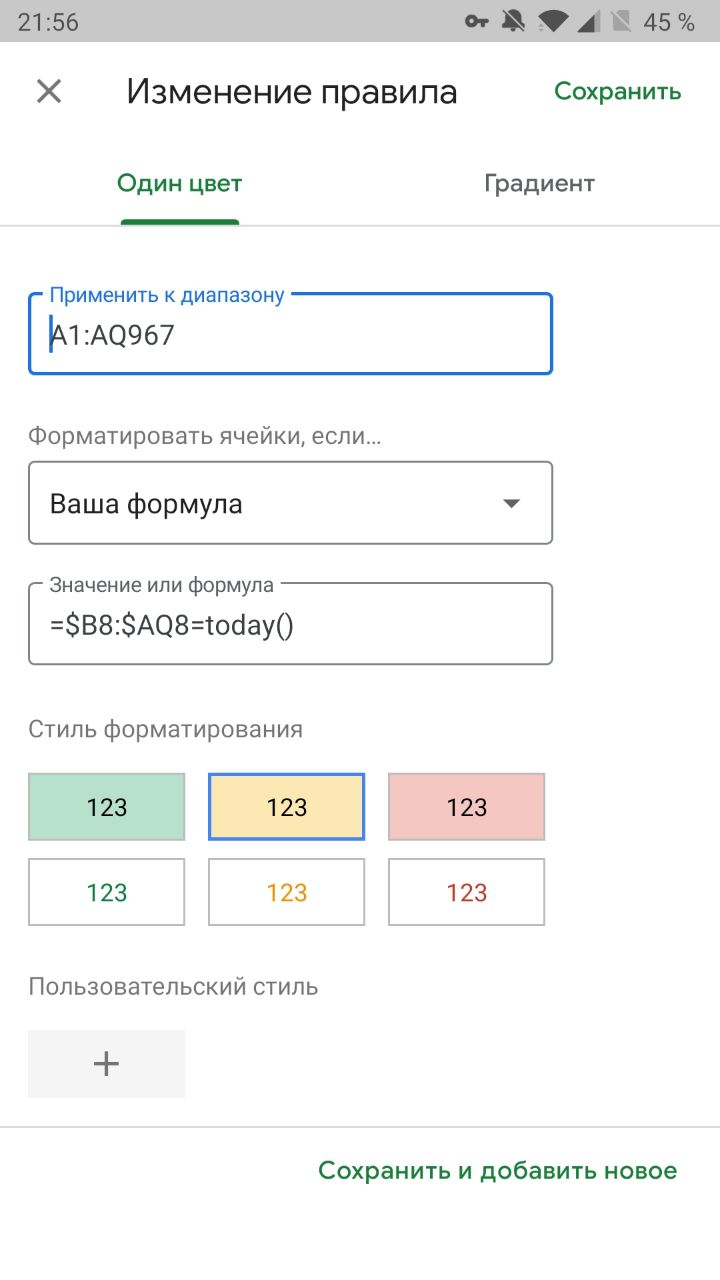Pick the green text style swatch
Image resolution: width=720 pixels, height=1280 pixels.
[107, 892]
